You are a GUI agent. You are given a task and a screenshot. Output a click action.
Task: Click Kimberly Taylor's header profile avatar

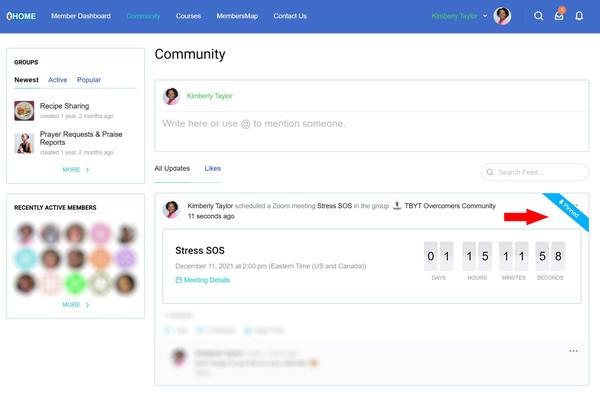(502, 16)
